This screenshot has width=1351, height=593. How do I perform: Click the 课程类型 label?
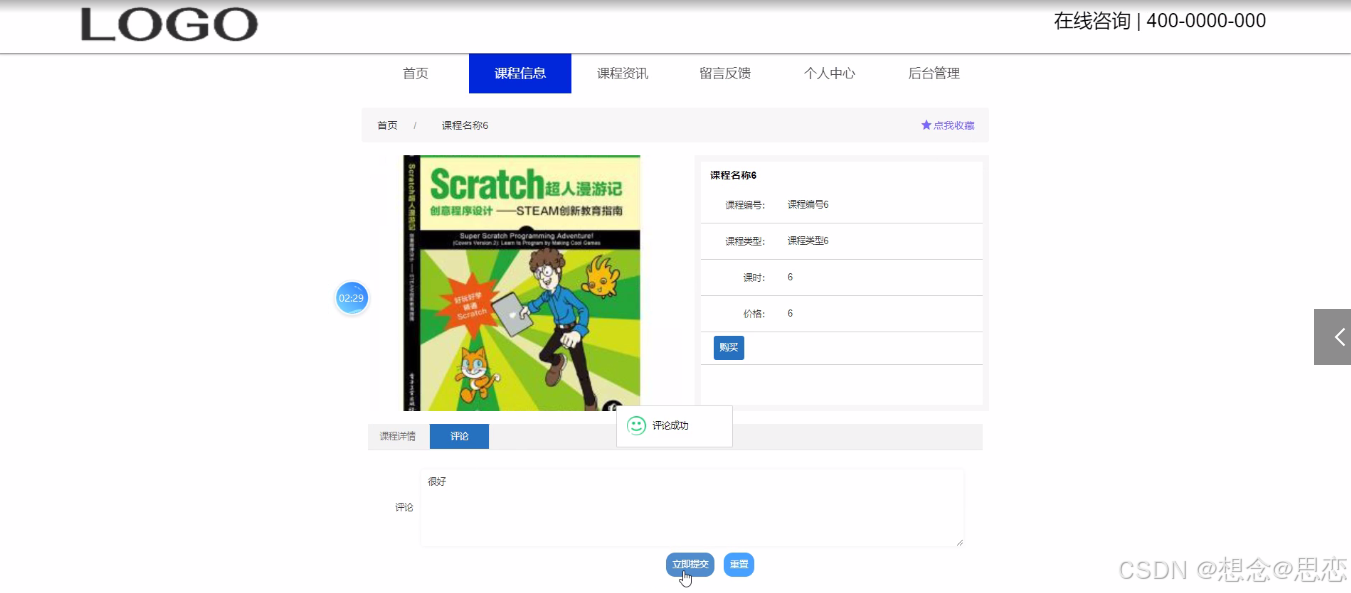[745, 242]
